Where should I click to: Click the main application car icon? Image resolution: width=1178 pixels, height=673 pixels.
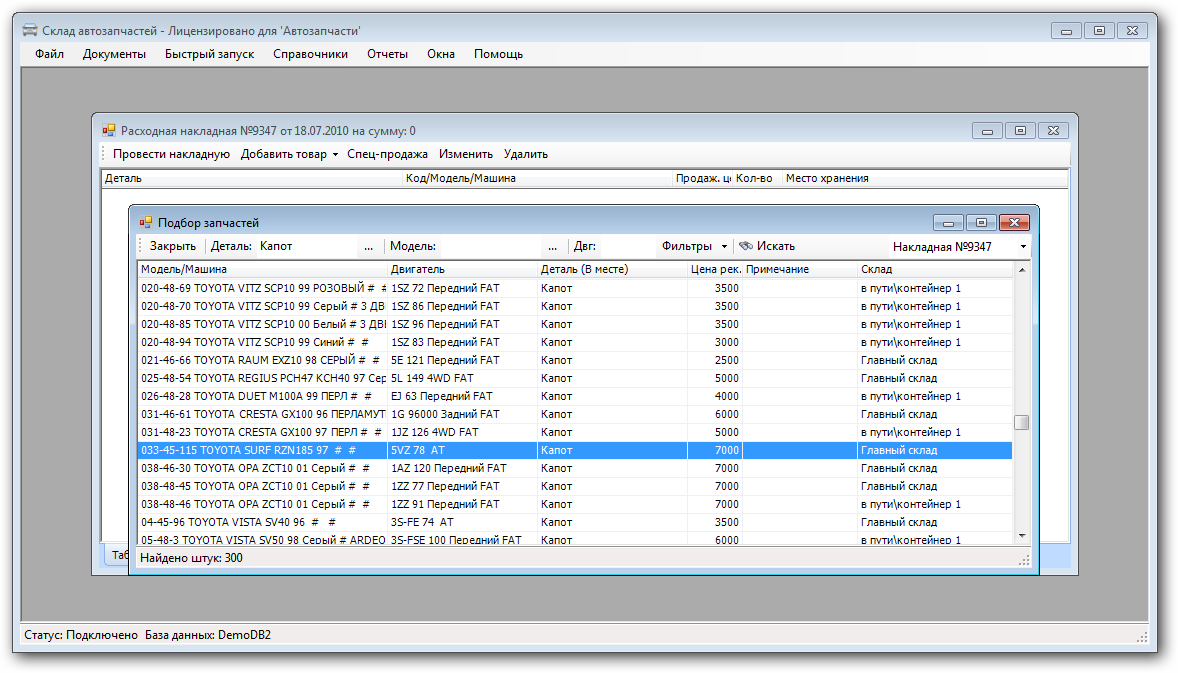point(30,30)
